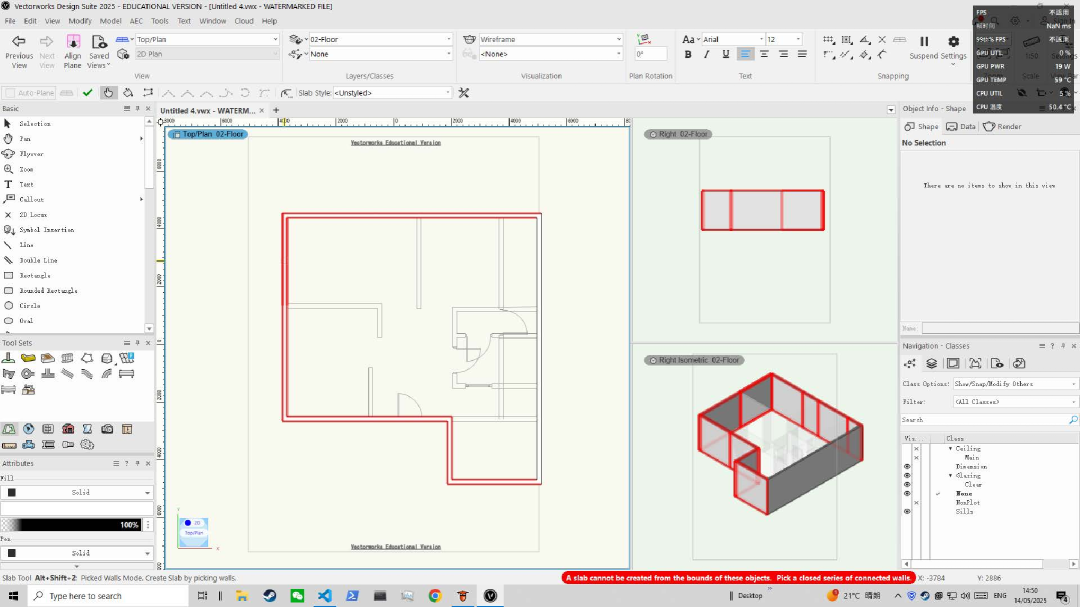This screenshot has width=1080, height=607.
Task: Click Suspend Snapping pause button
Action: [x=924, y=42]
